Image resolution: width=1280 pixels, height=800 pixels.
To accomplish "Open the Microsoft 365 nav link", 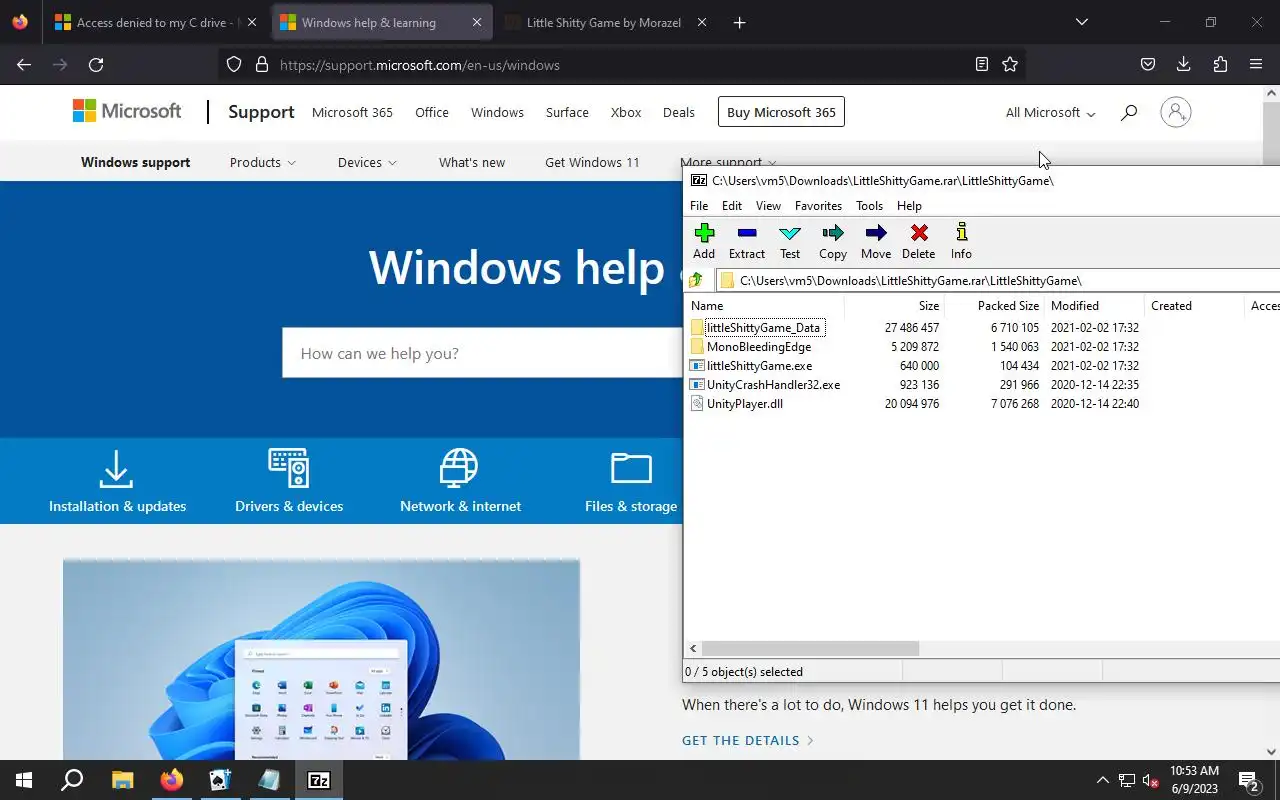I will click(352, 112).
